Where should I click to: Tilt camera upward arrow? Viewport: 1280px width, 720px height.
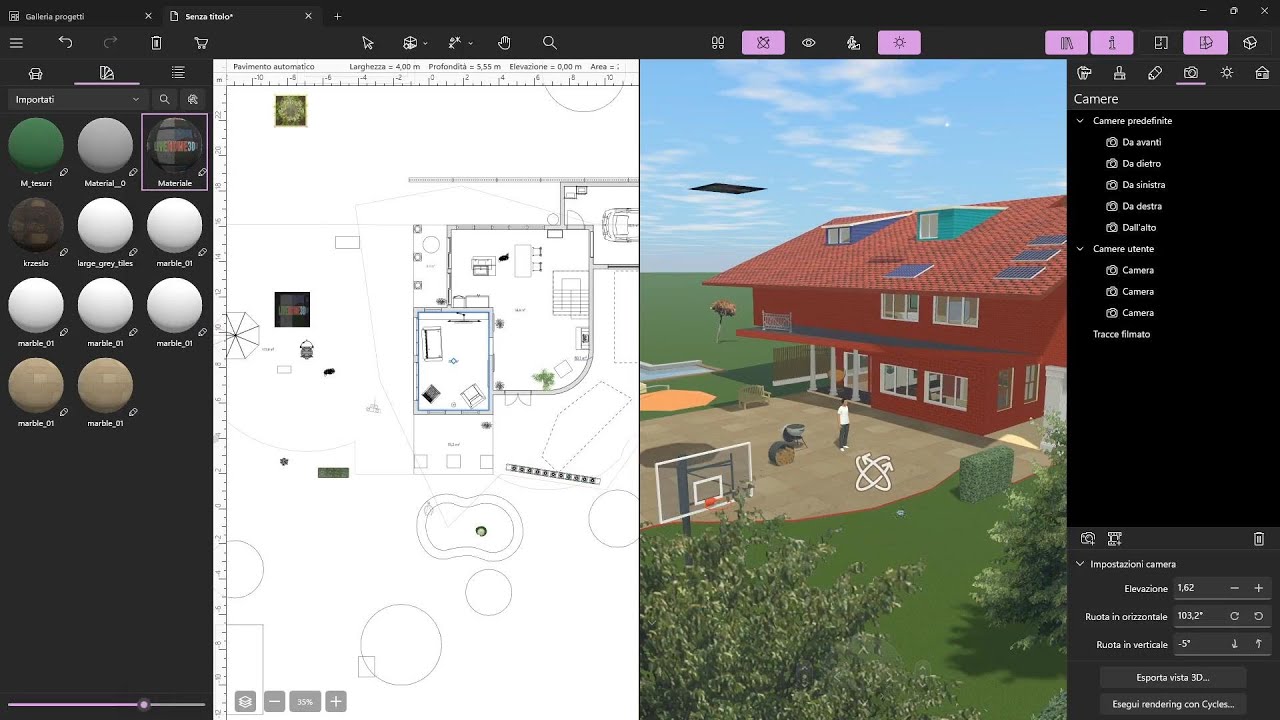tap(1259, 645)
